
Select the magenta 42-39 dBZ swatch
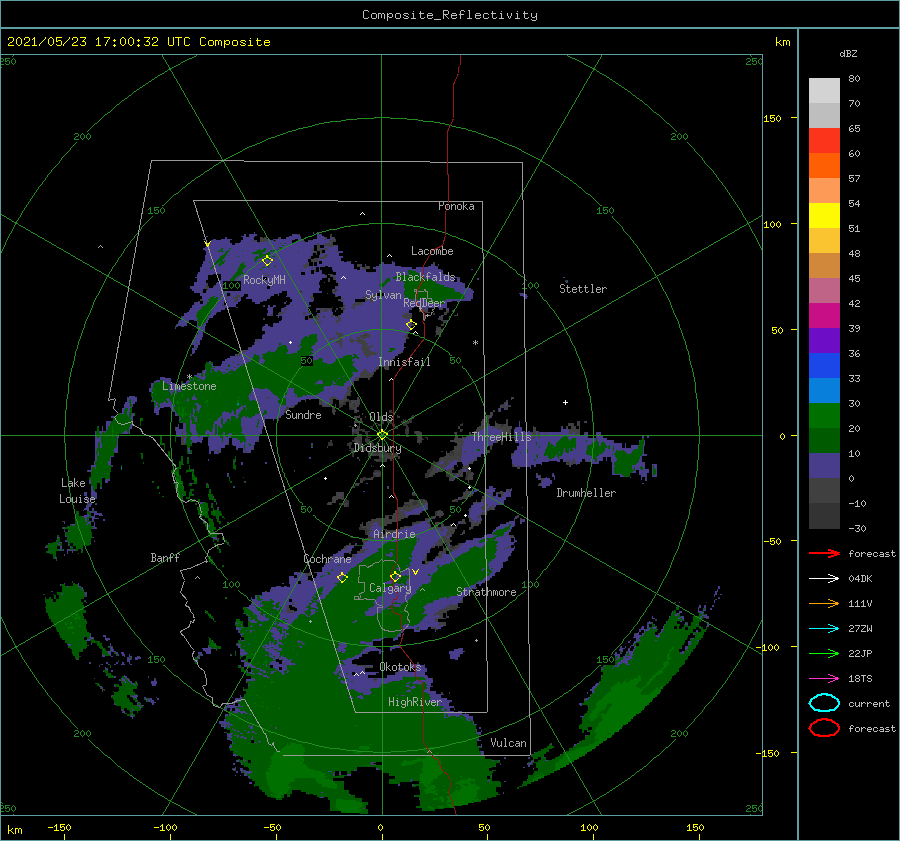824,316
